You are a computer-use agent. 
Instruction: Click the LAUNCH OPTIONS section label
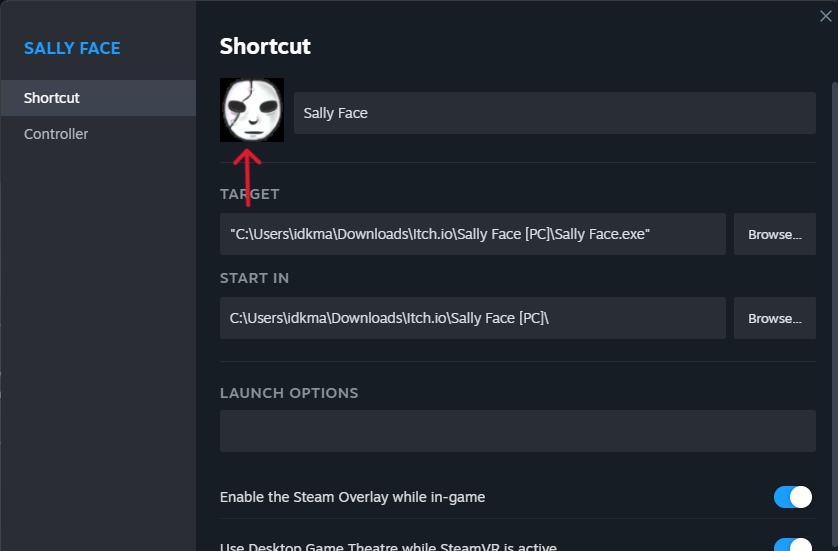289,393
